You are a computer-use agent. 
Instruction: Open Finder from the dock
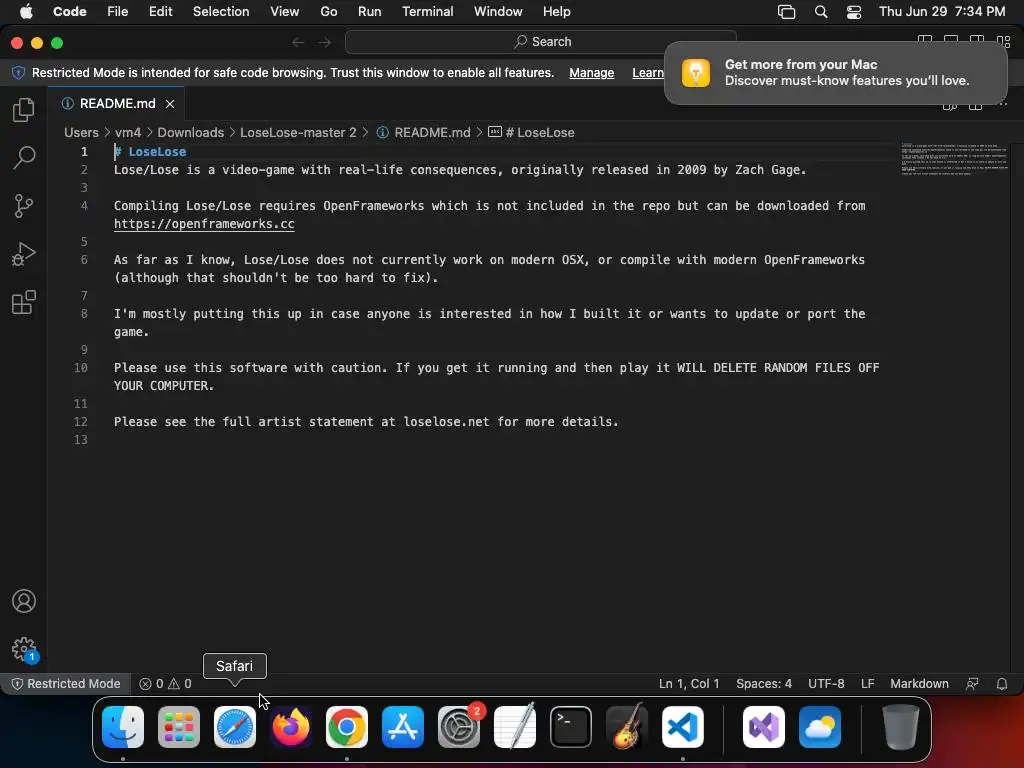123,727
